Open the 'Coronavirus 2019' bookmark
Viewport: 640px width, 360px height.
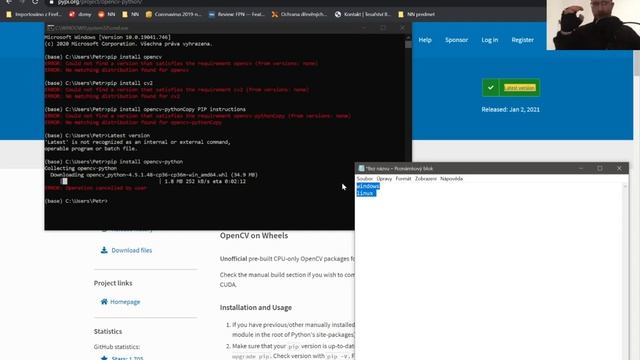(x=173, y=14)
